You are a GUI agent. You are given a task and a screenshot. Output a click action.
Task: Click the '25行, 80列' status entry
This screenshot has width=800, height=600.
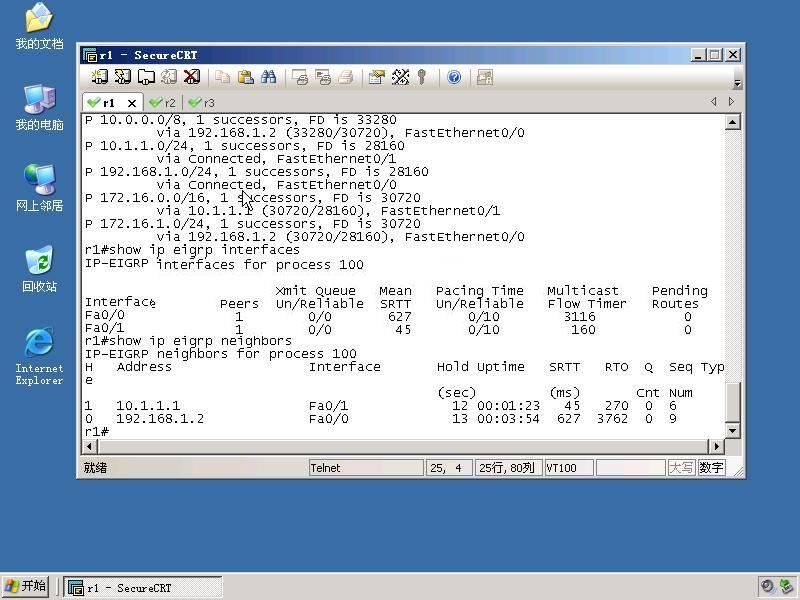507,468
